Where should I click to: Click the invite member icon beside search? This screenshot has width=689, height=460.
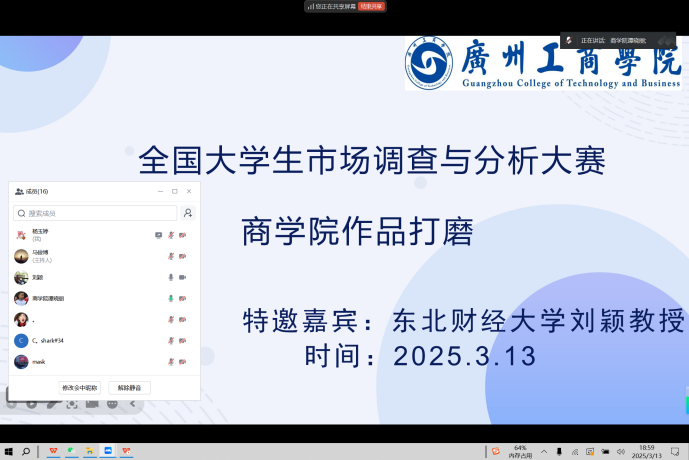187,213
